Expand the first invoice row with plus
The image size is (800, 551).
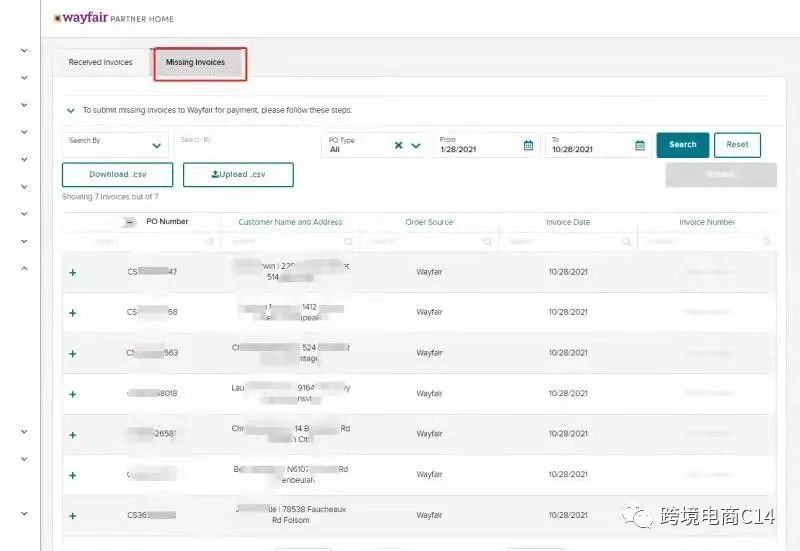point(72,272)
